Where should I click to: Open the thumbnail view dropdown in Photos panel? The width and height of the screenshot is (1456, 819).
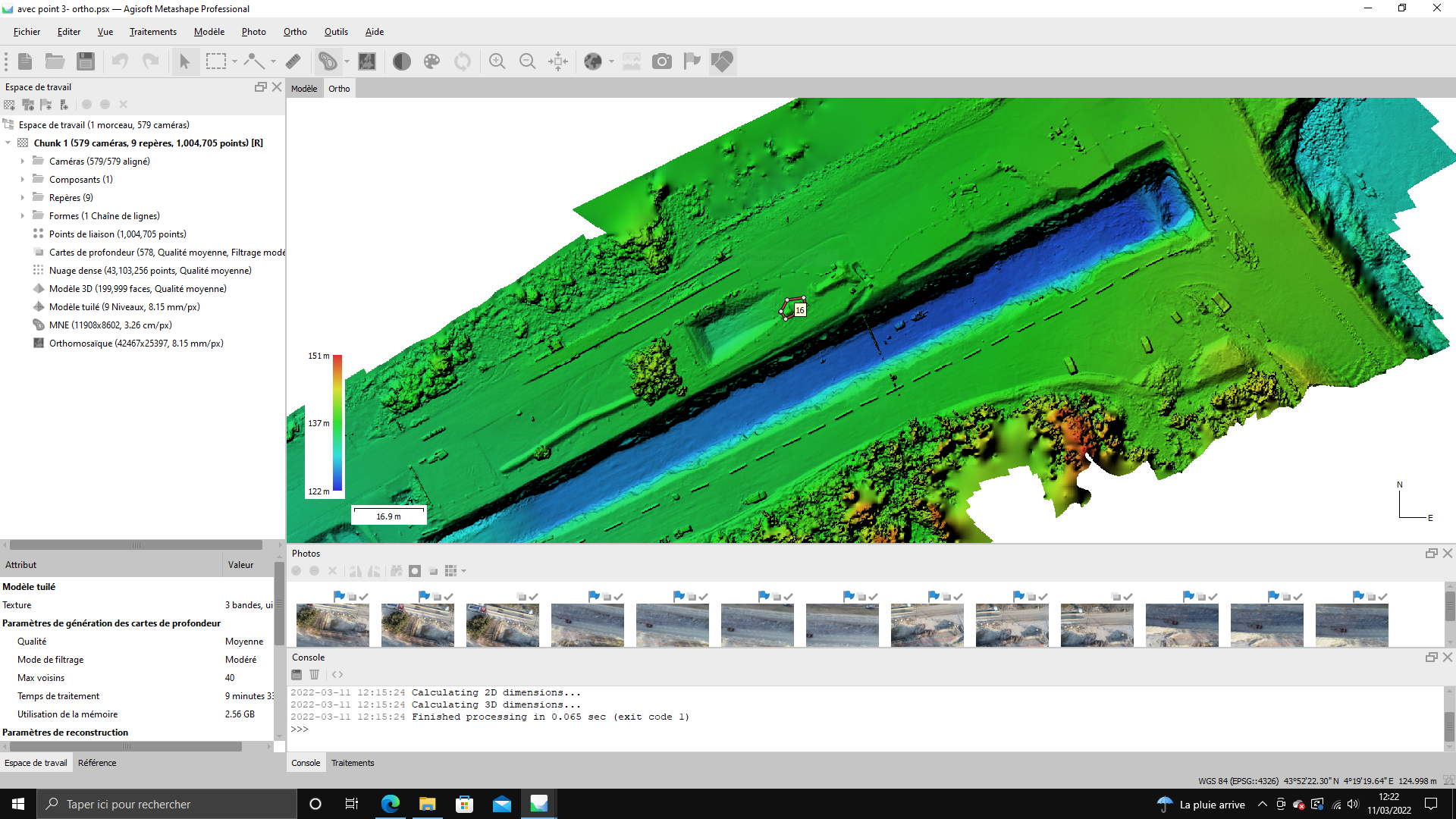pos(463,571)
